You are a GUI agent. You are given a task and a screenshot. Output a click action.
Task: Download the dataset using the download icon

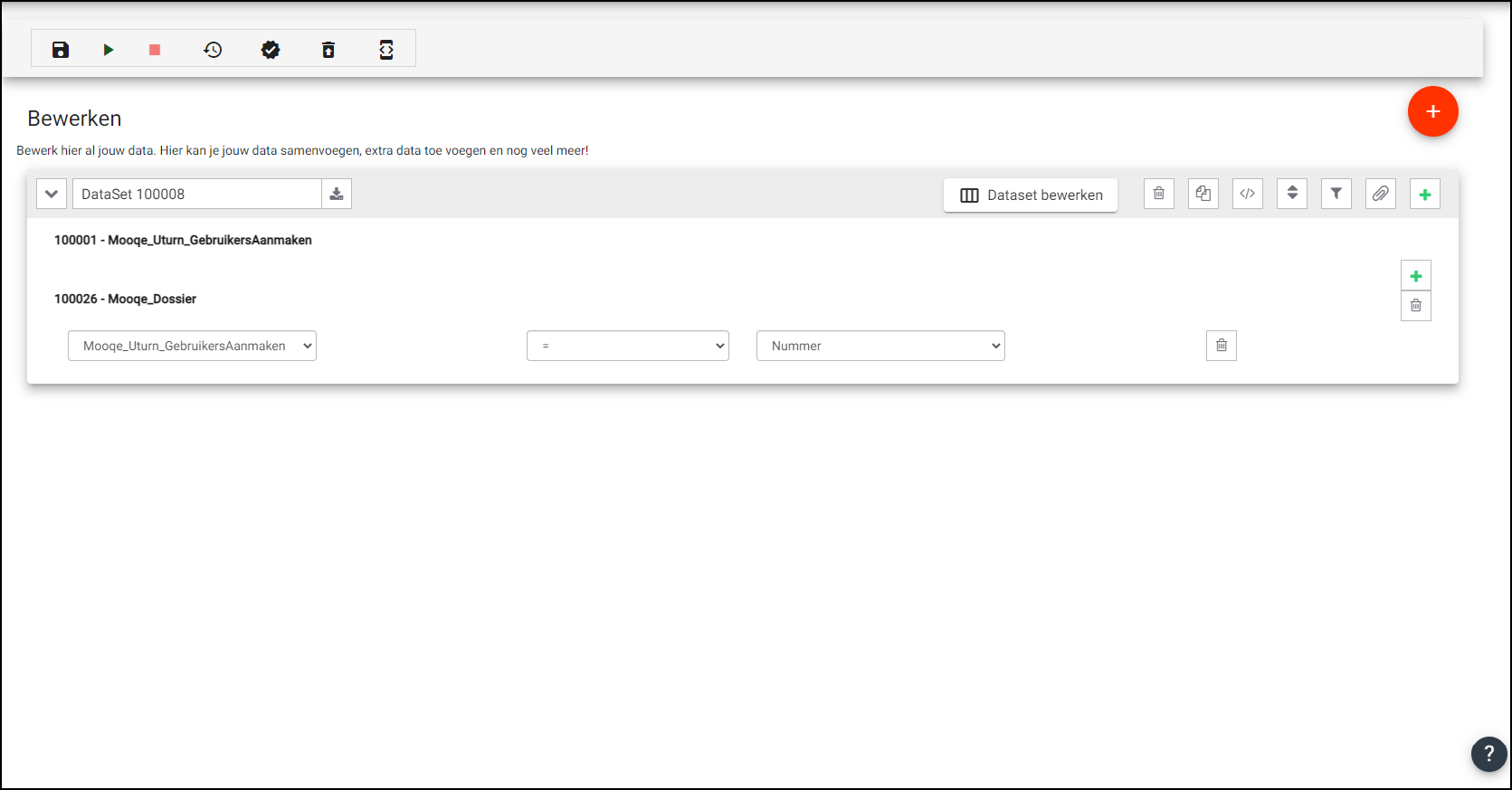click(337, 194)
